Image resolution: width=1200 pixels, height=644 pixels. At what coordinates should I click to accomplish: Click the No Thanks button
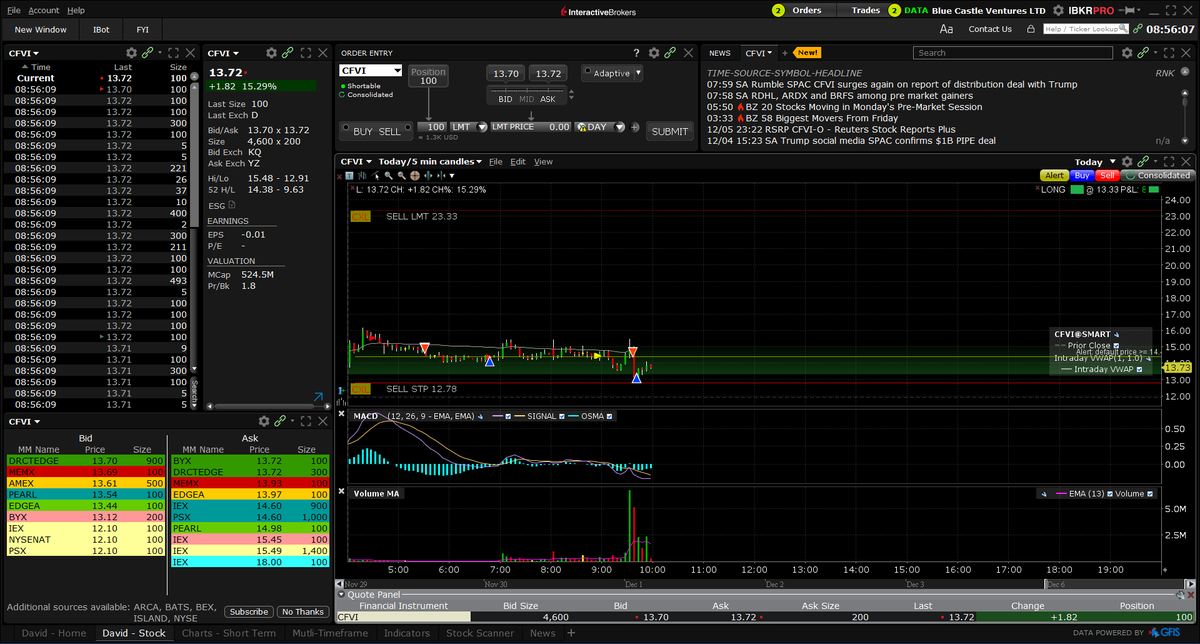pos(302,611)
